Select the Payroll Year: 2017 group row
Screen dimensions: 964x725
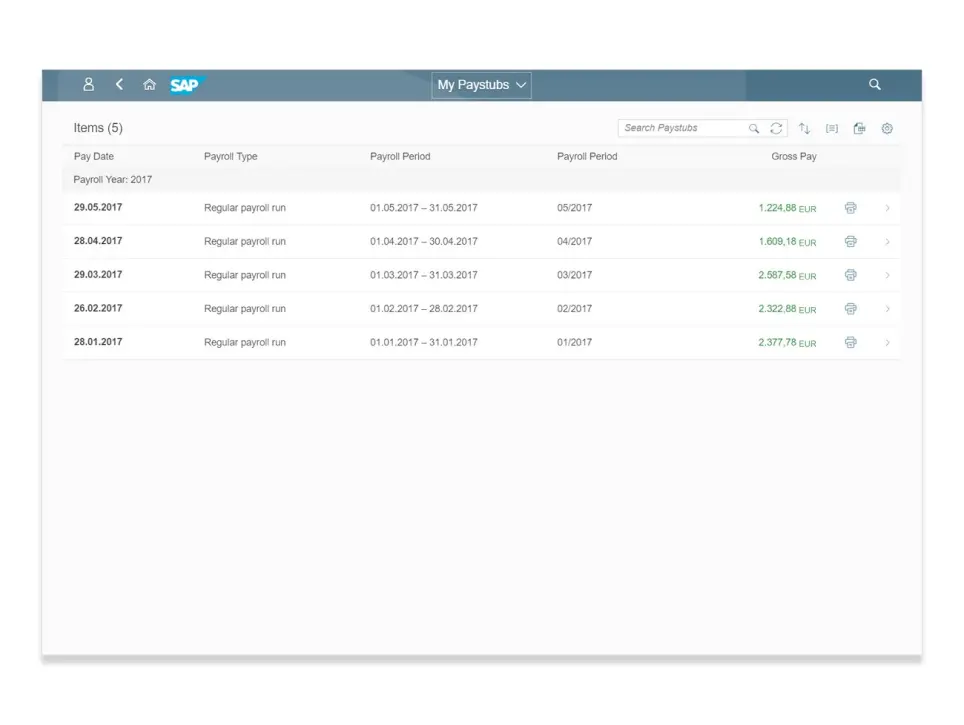tap(481, 180)
